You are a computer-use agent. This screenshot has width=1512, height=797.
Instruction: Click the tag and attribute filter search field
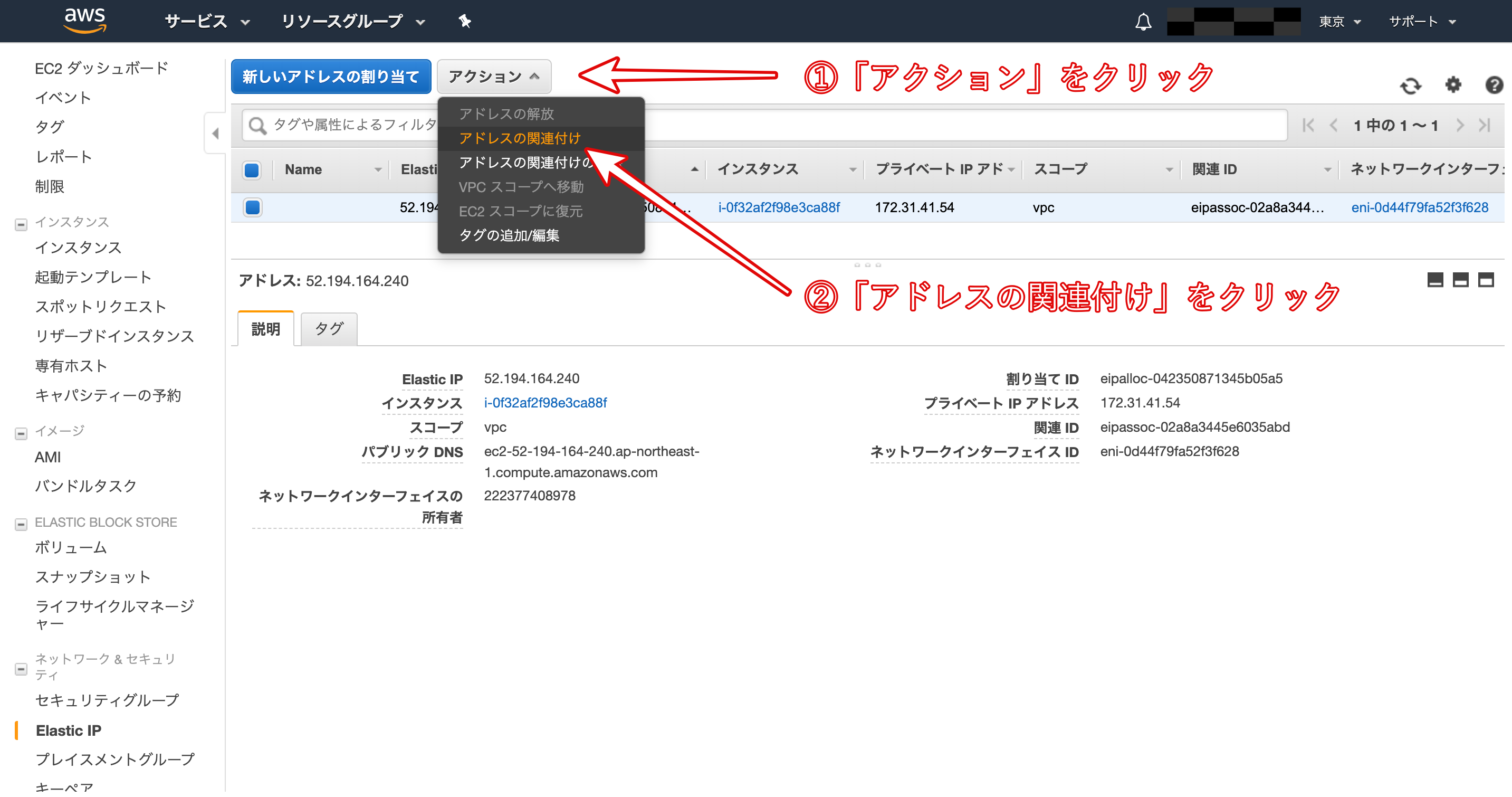coord(352,125)
